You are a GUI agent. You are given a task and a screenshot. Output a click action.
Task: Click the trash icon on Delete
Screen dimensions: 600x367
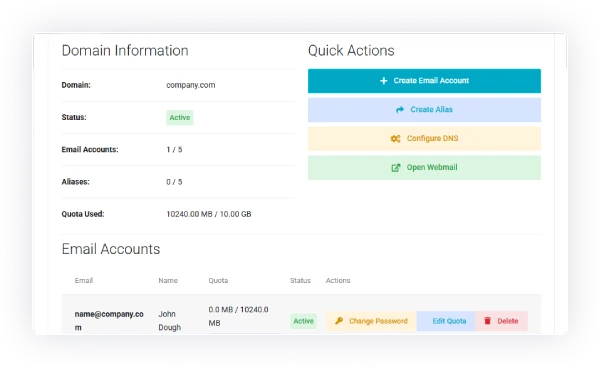pos(488,321)
